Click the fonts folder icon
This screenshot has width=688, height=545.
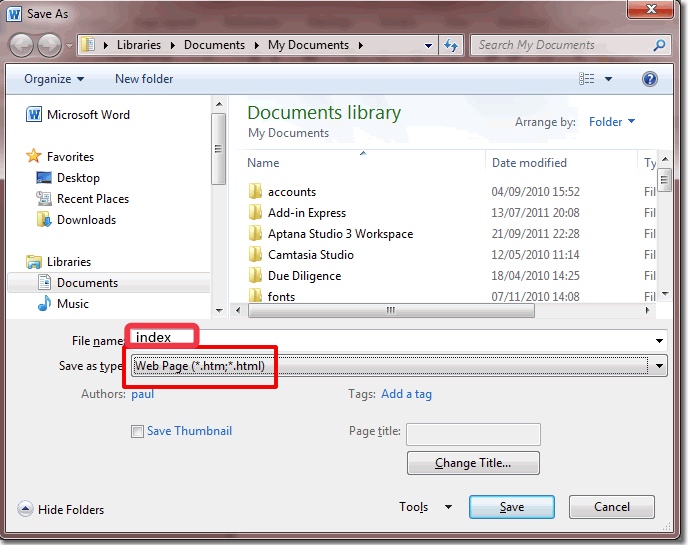[x=255, y=295]
